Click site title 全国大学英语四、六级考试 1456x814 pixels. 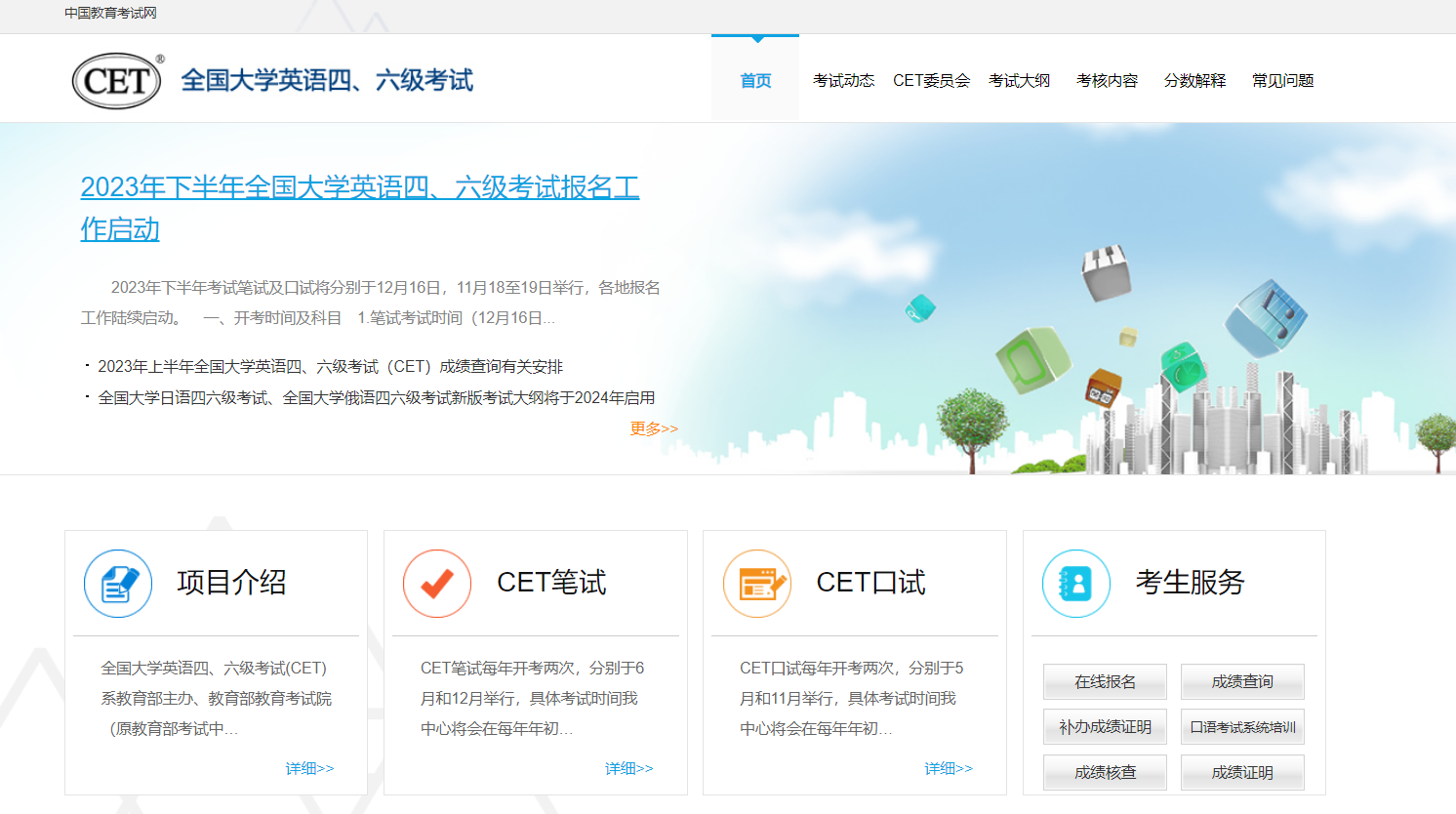click(327, 80)
